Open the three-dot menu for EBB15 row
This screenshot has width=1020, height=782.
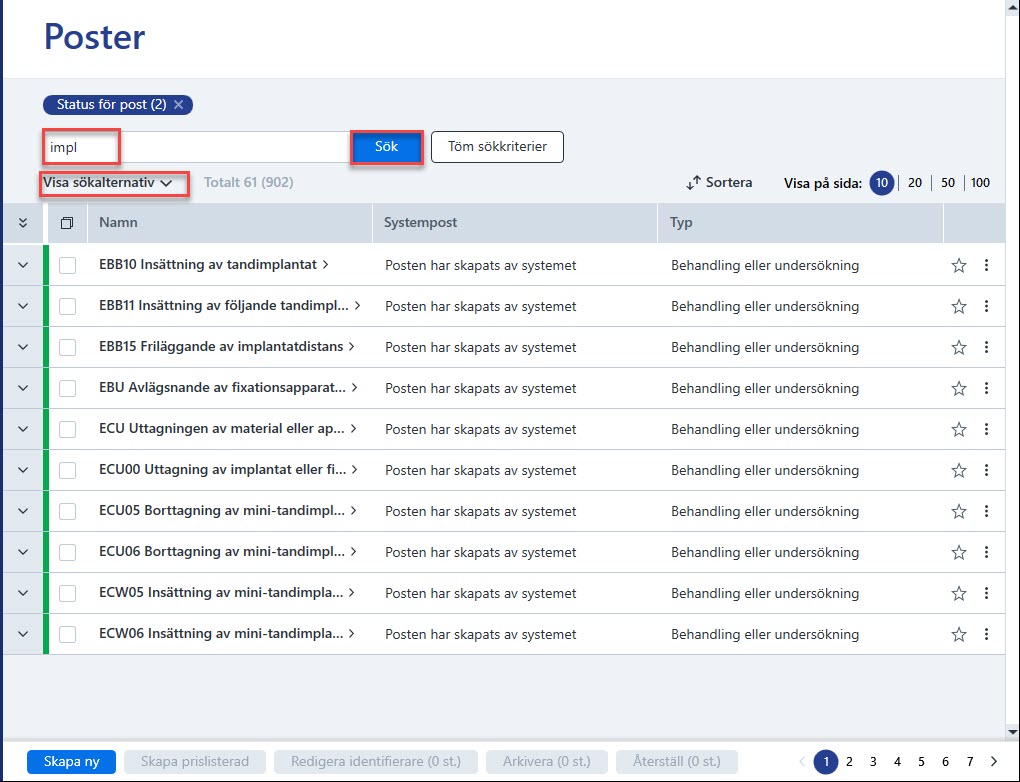pyautogui.click(x=986, y=347)
